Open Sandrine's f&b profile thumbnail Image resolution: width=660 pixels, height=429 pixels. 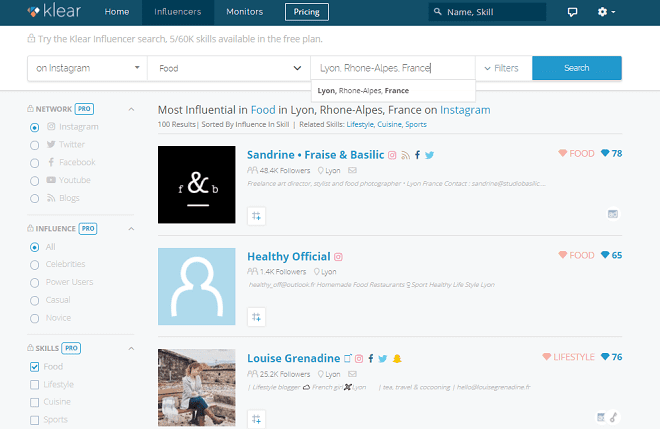(197, 185)
